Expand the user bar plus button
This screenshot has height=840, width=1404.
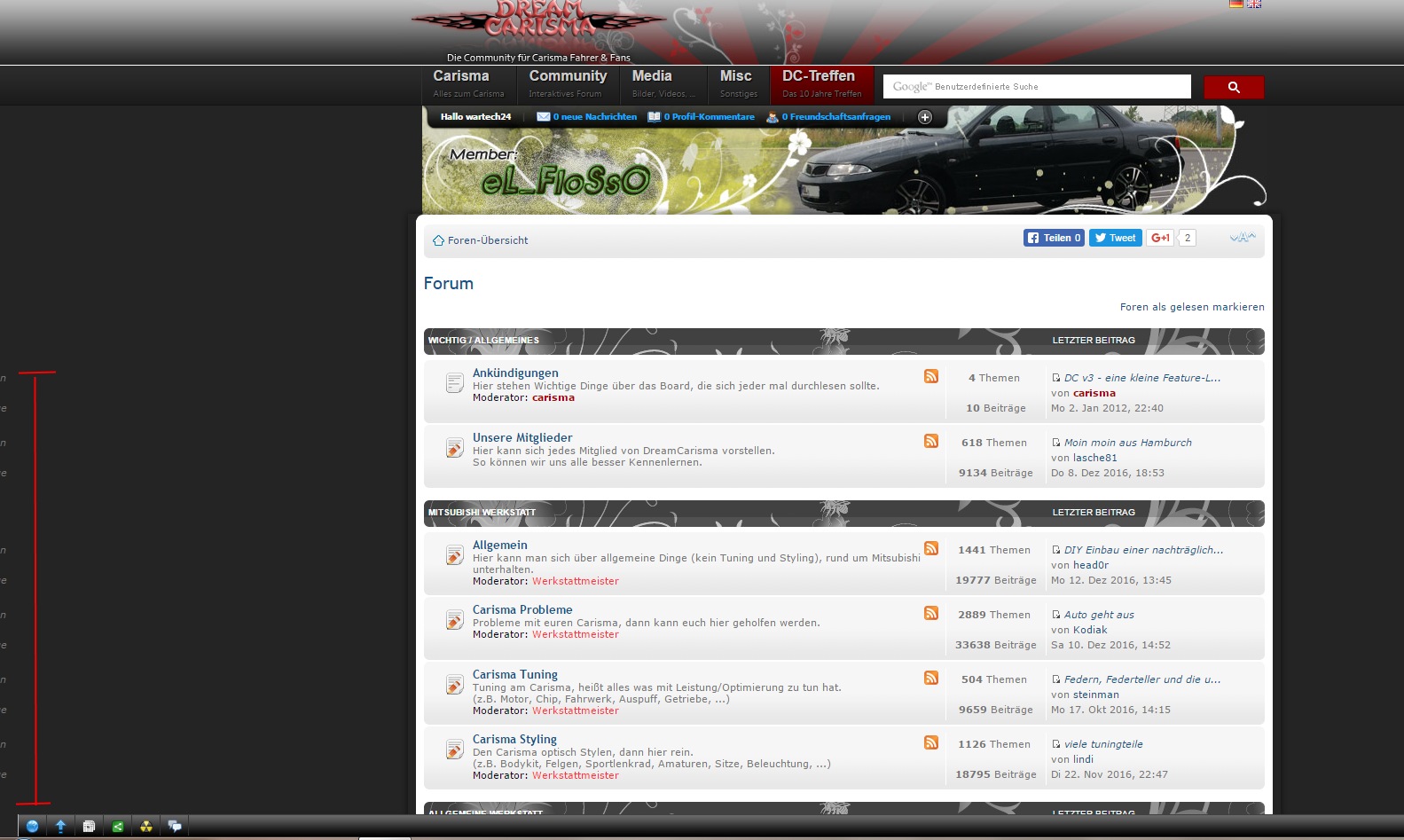[x=924, y=117]
